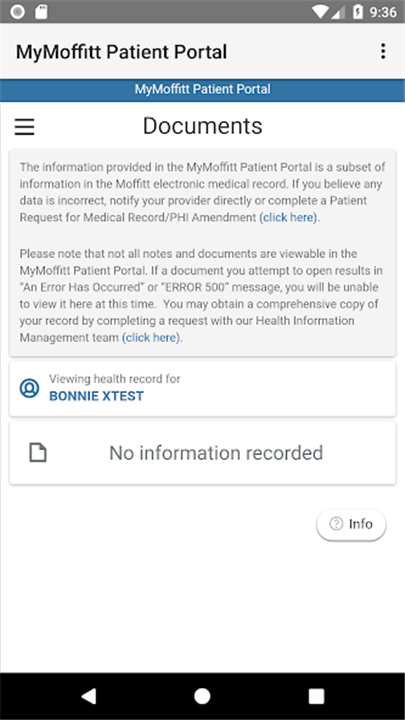Tap the MyMoffitt Patient Portal app title
The image size is (405, 720).
(x=121, y=52)
